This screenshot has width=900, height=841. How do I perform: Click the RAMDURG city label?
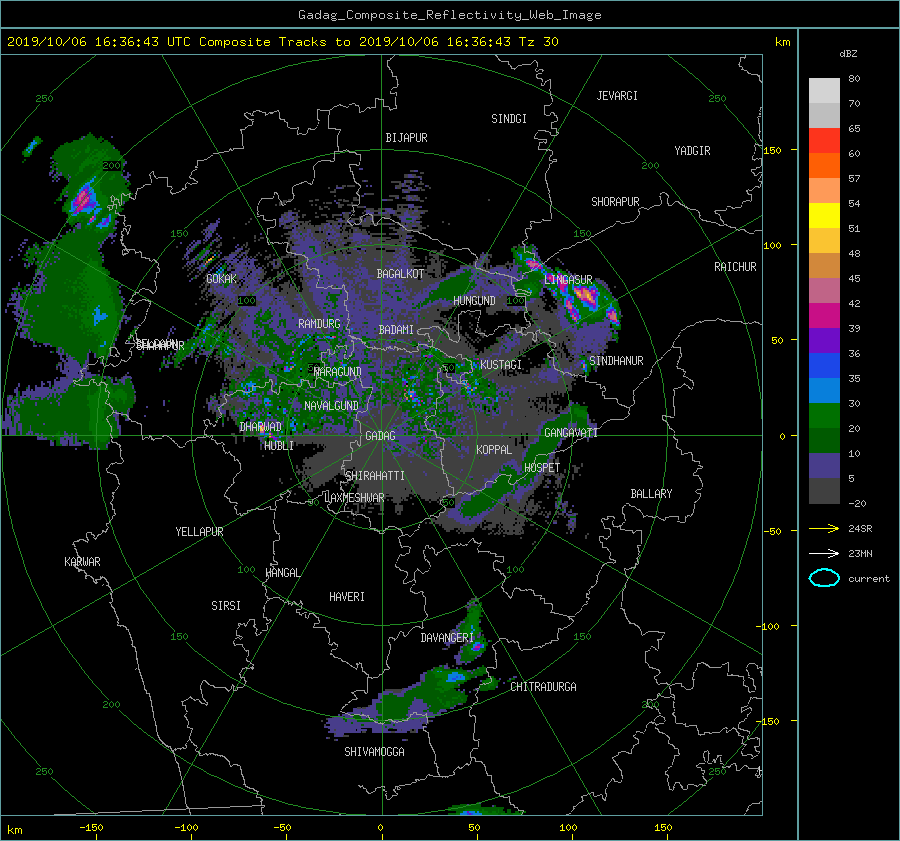click(x=319, y=324)
